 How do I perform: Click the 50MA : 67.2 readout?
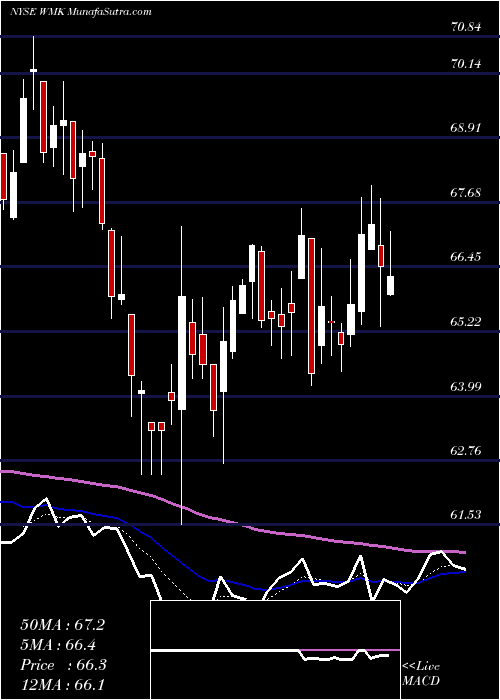click(x=62, y=625)
